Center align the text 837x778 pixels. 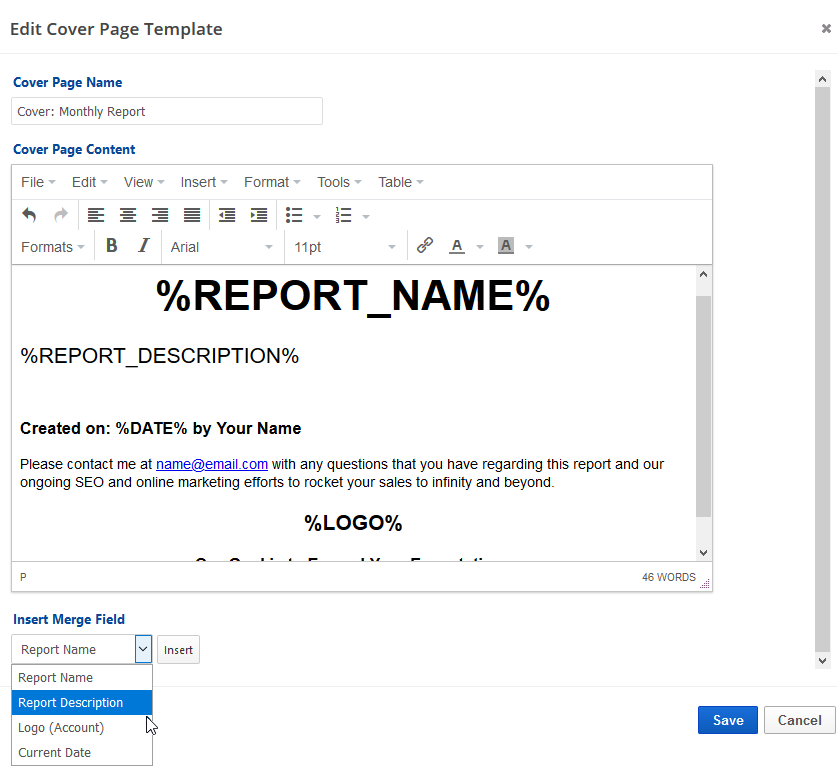tap(128, 215)
